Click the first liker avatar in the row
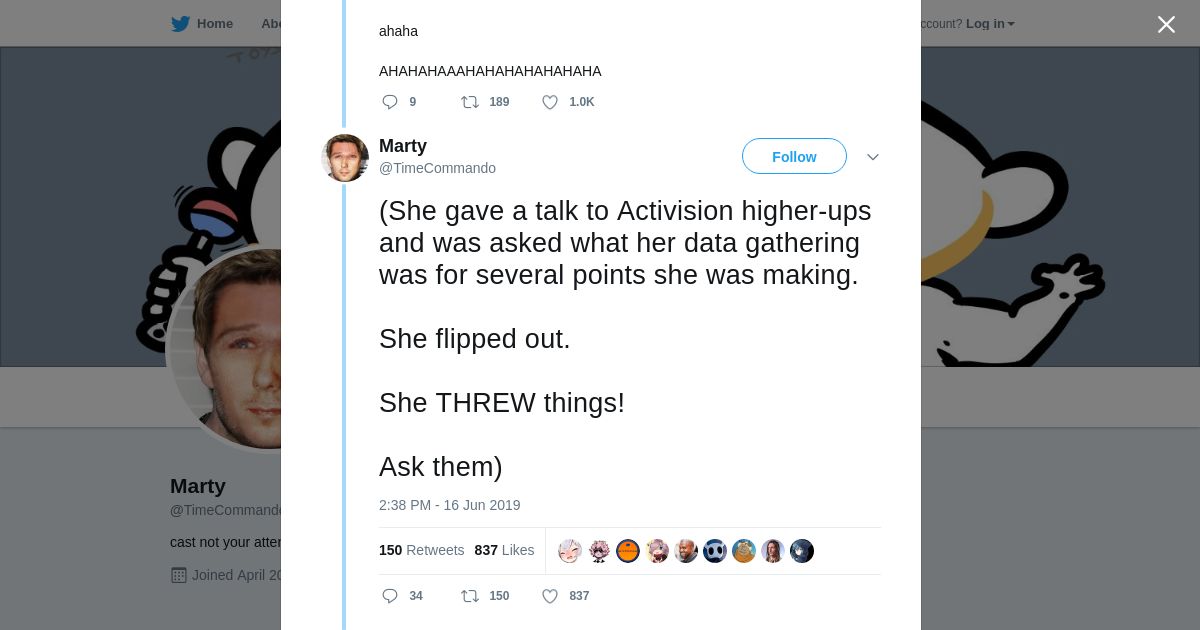This screenshot has height=630, width=1200. (570, 551)
